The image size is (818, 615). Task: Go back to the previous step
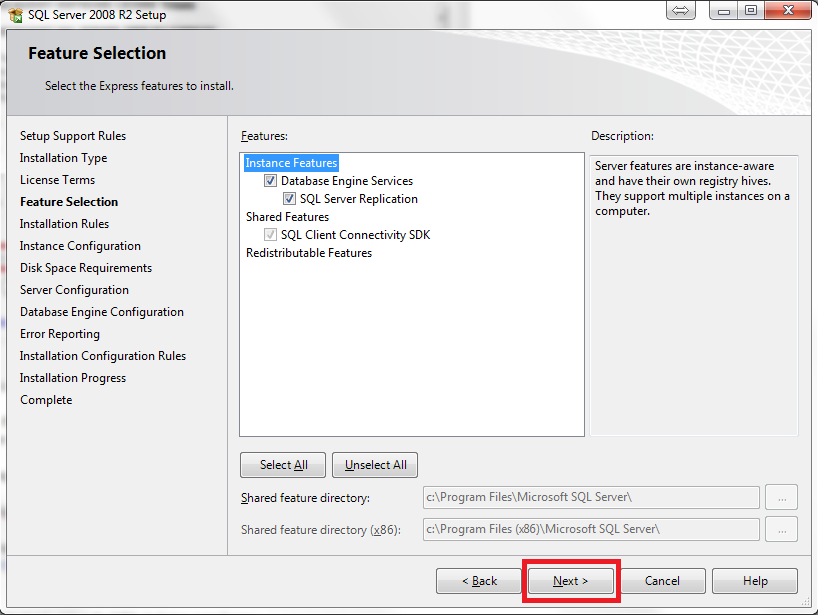coord(479,581)
